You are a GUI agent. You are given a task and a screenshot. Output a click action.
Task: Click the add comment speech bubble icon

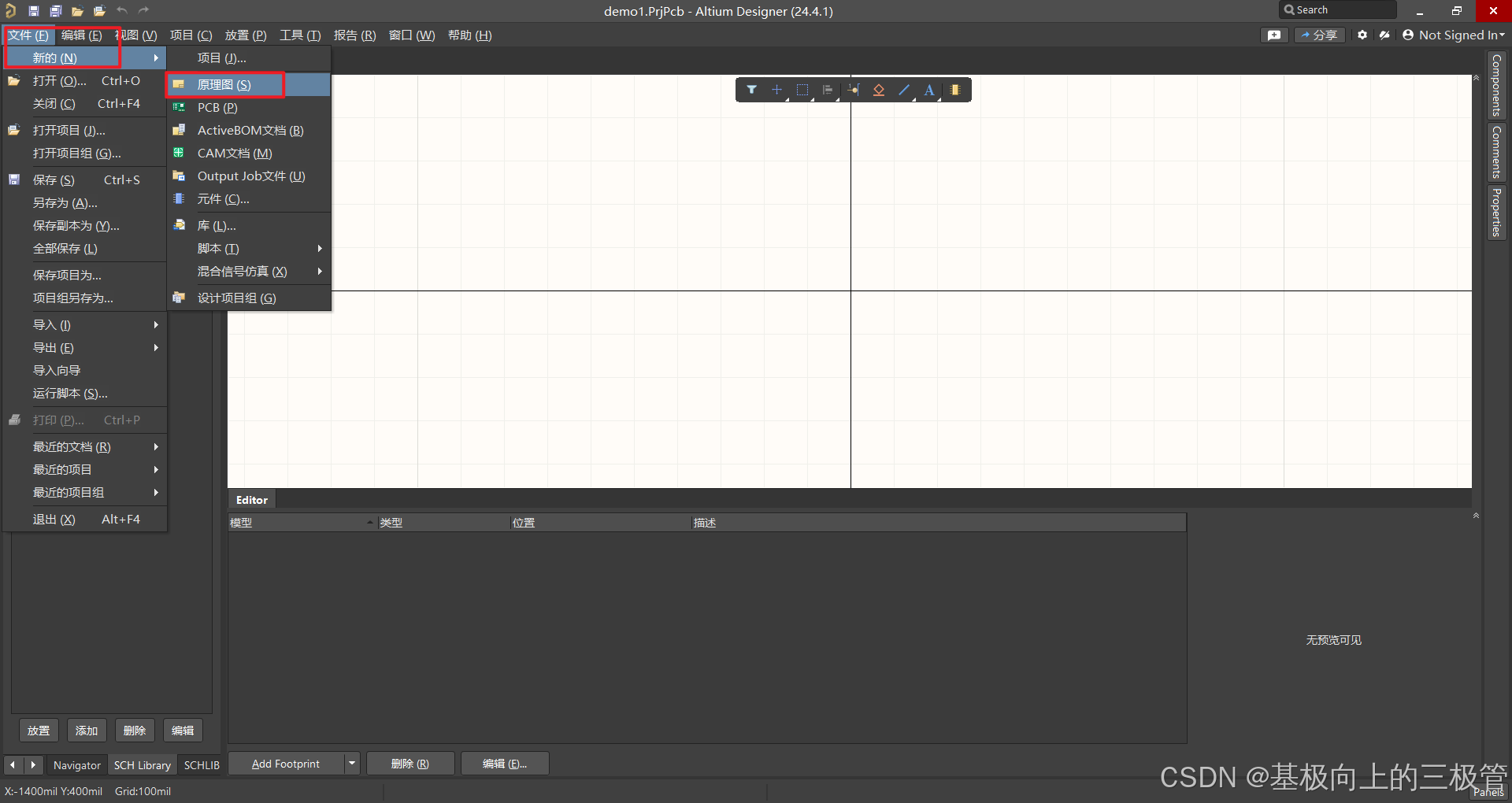point(1274,35)
